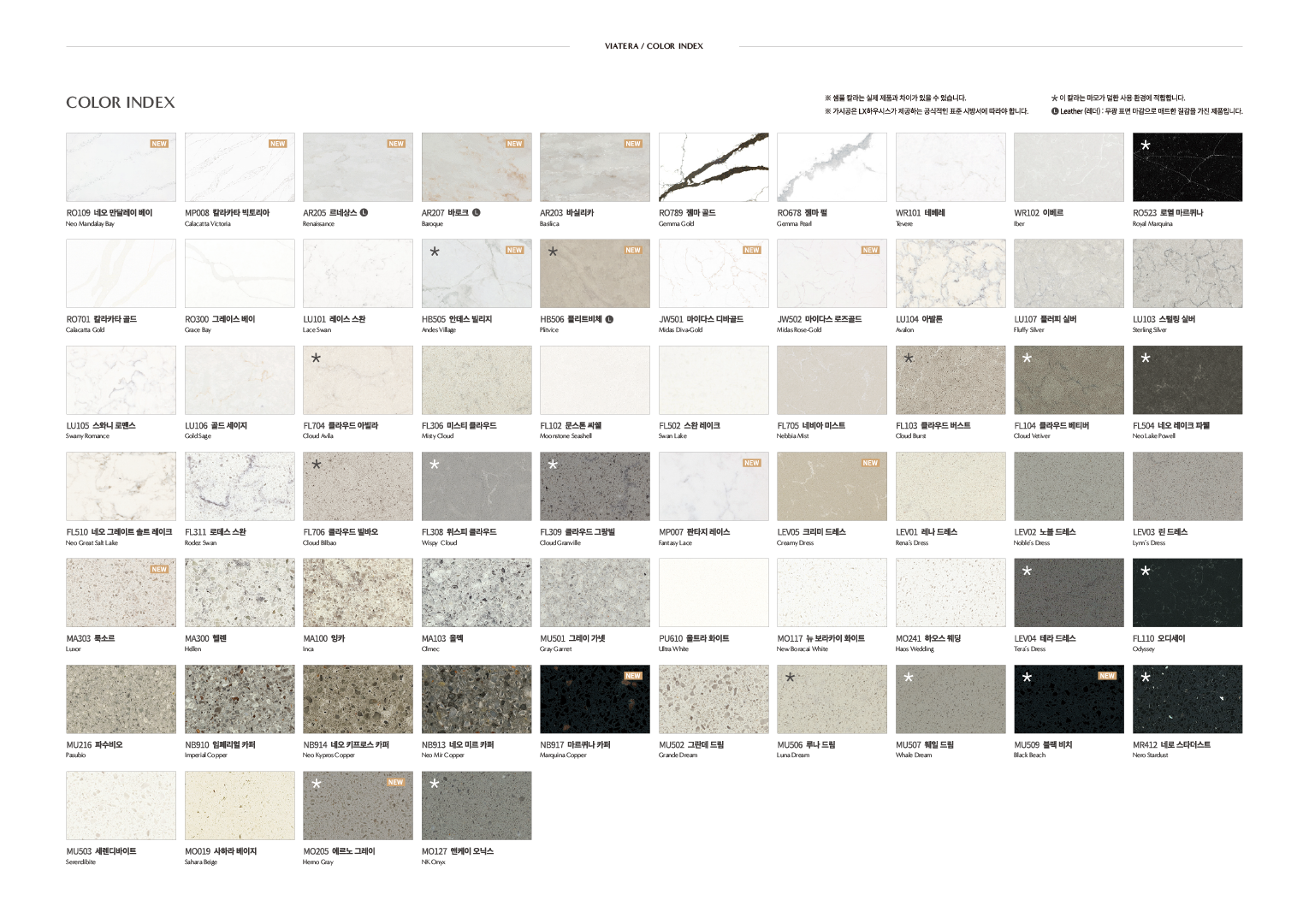1309x924 pixels.
Task: Pick the MA300 Hellen swatch
Action: [240, 593]
